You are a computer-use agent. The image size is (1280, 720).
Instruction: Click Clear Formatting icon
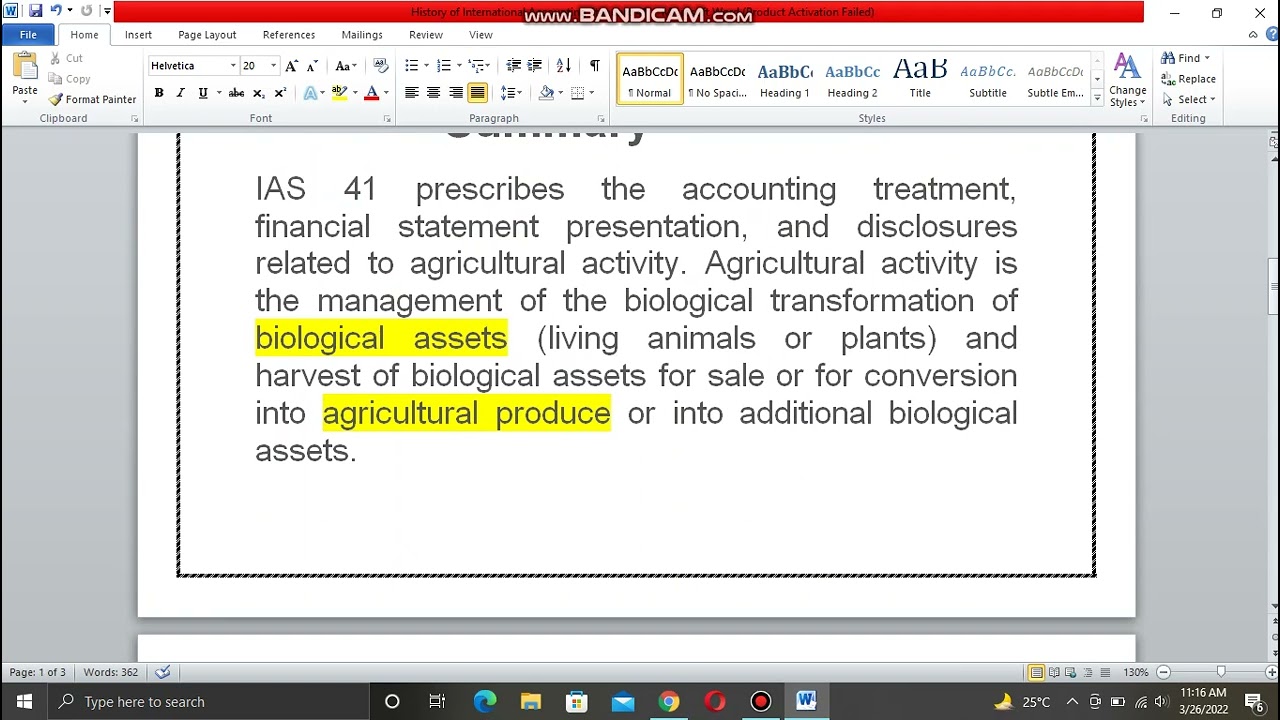[380, 66]
